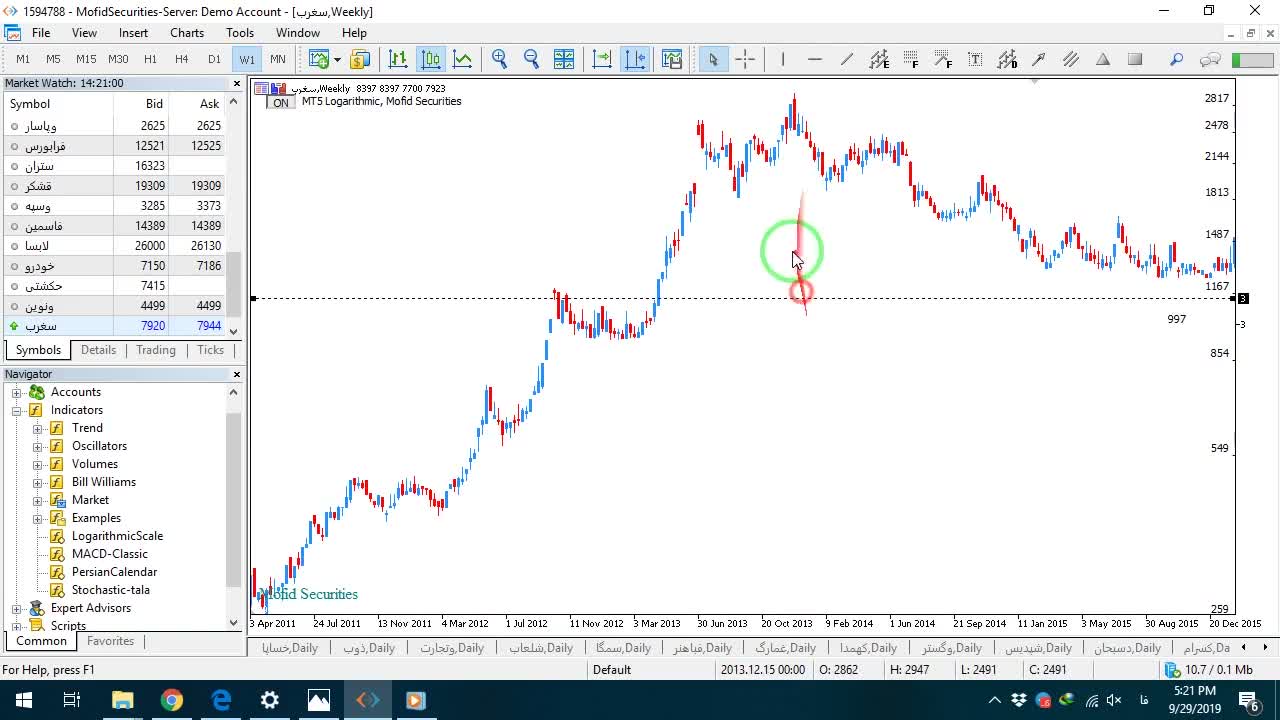
Task: Open the Charts menu
Action: pos(187,33)
